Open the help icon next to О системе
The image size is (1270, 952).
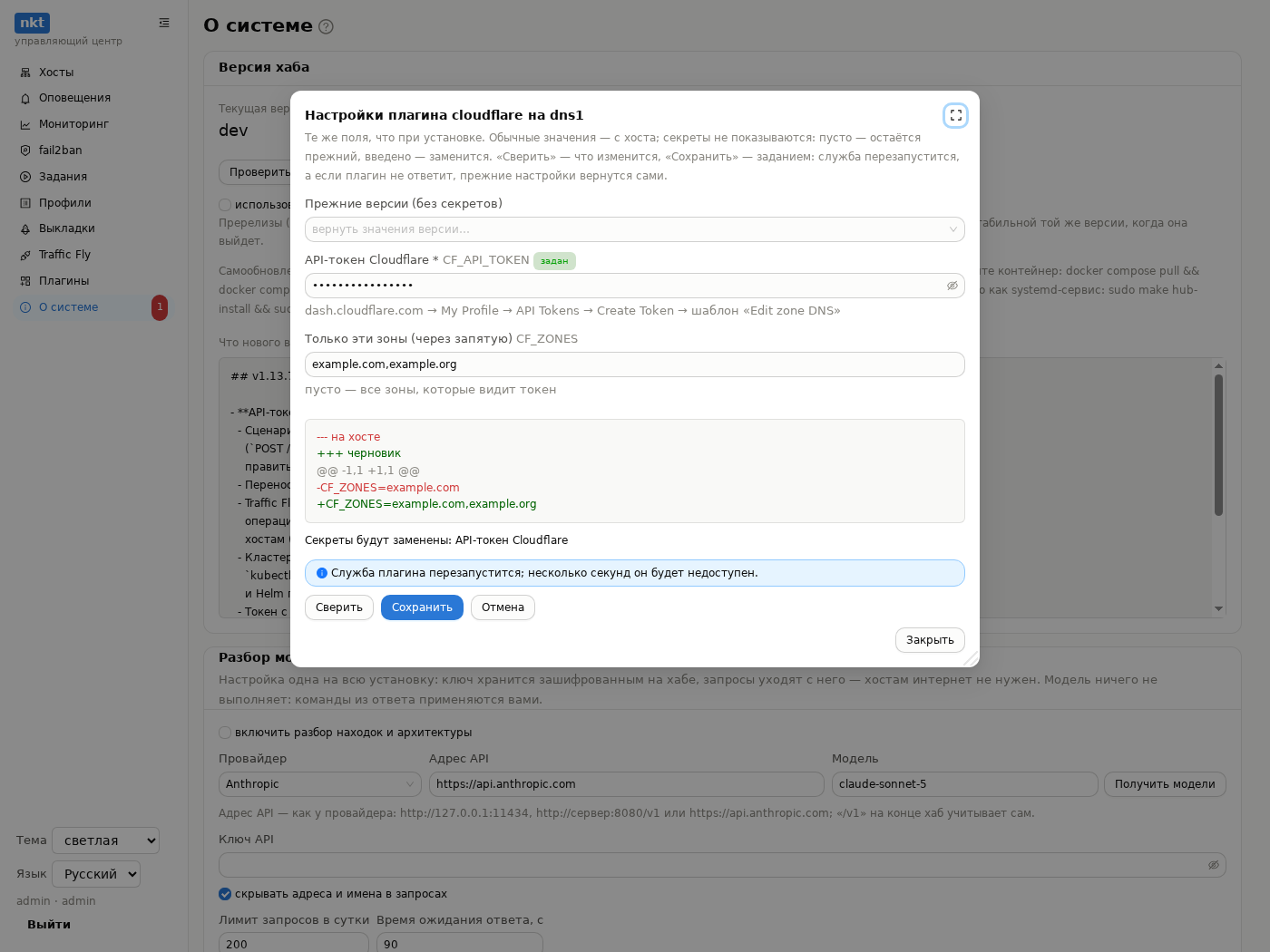(x=327, y=26)
